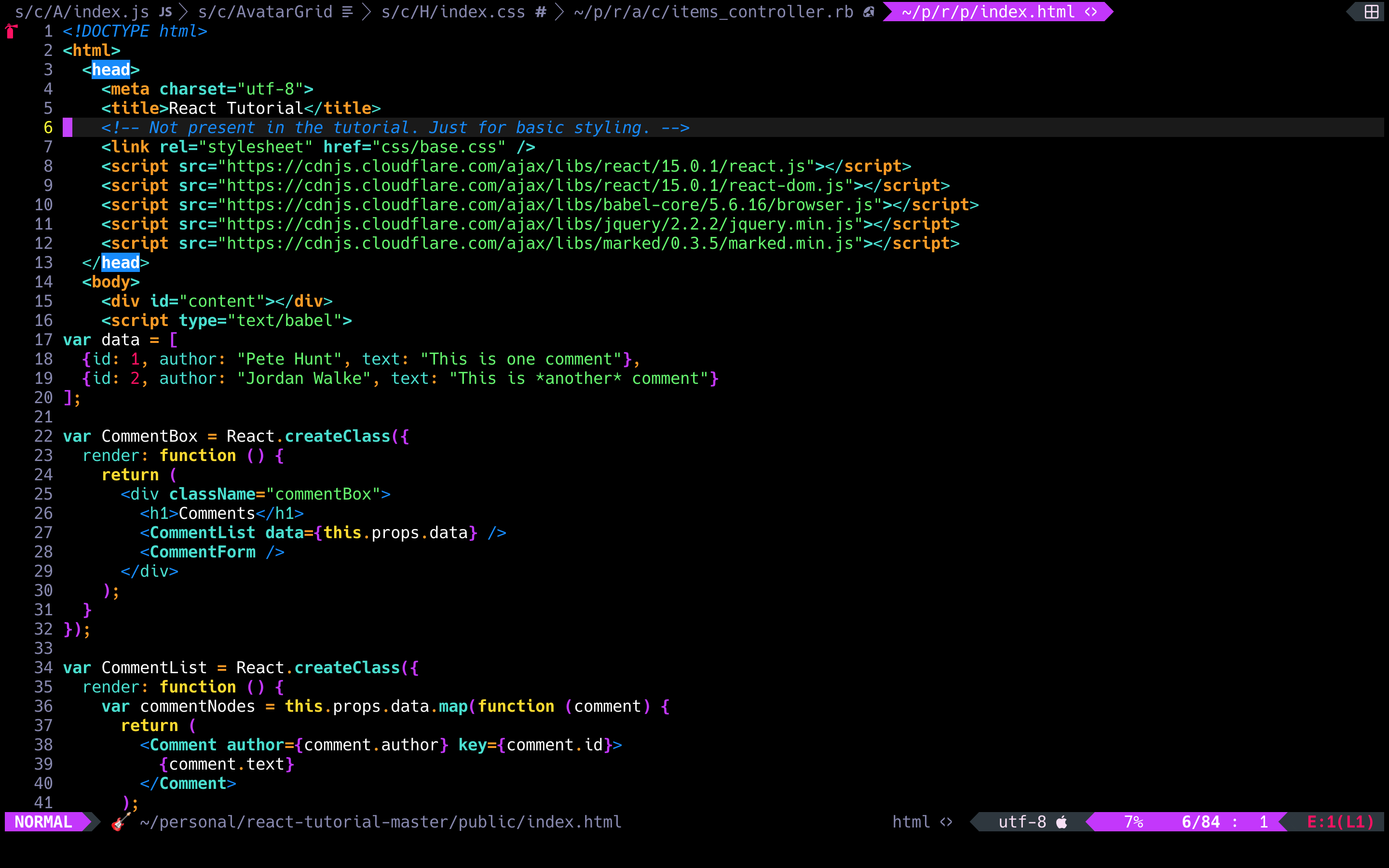1389x868 pixels.
Task: Click the grid layout icon in top-right corner
Action: [x=1371, y=12]
